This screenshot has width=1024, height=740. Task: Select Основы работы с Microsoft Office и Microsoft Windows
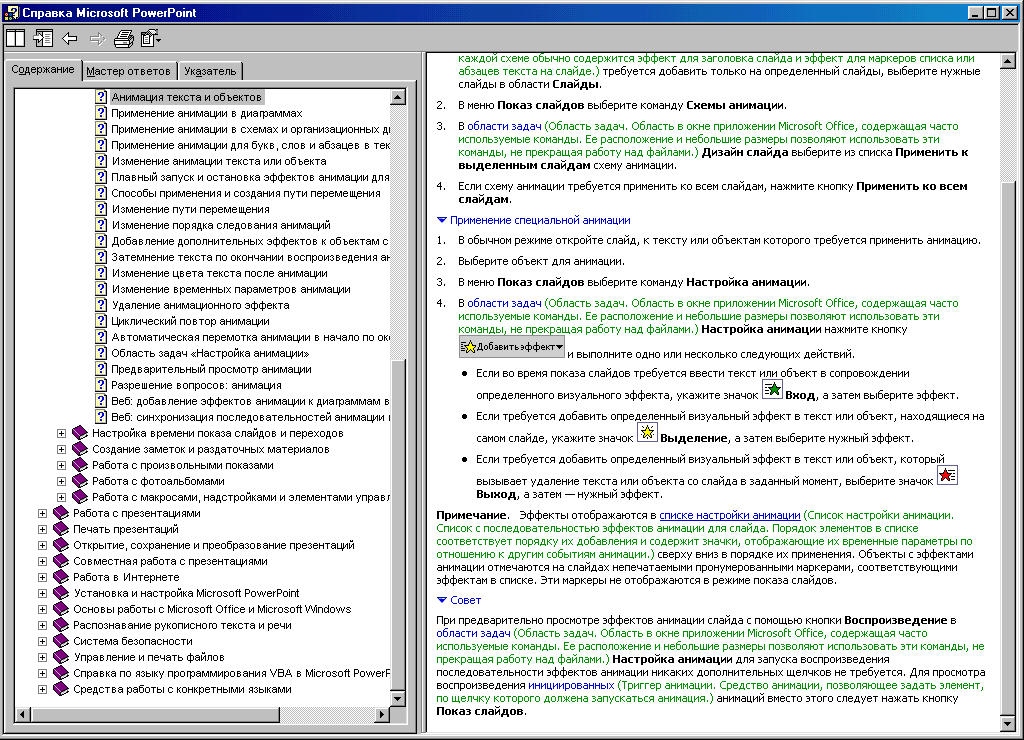tap(212, 609)
